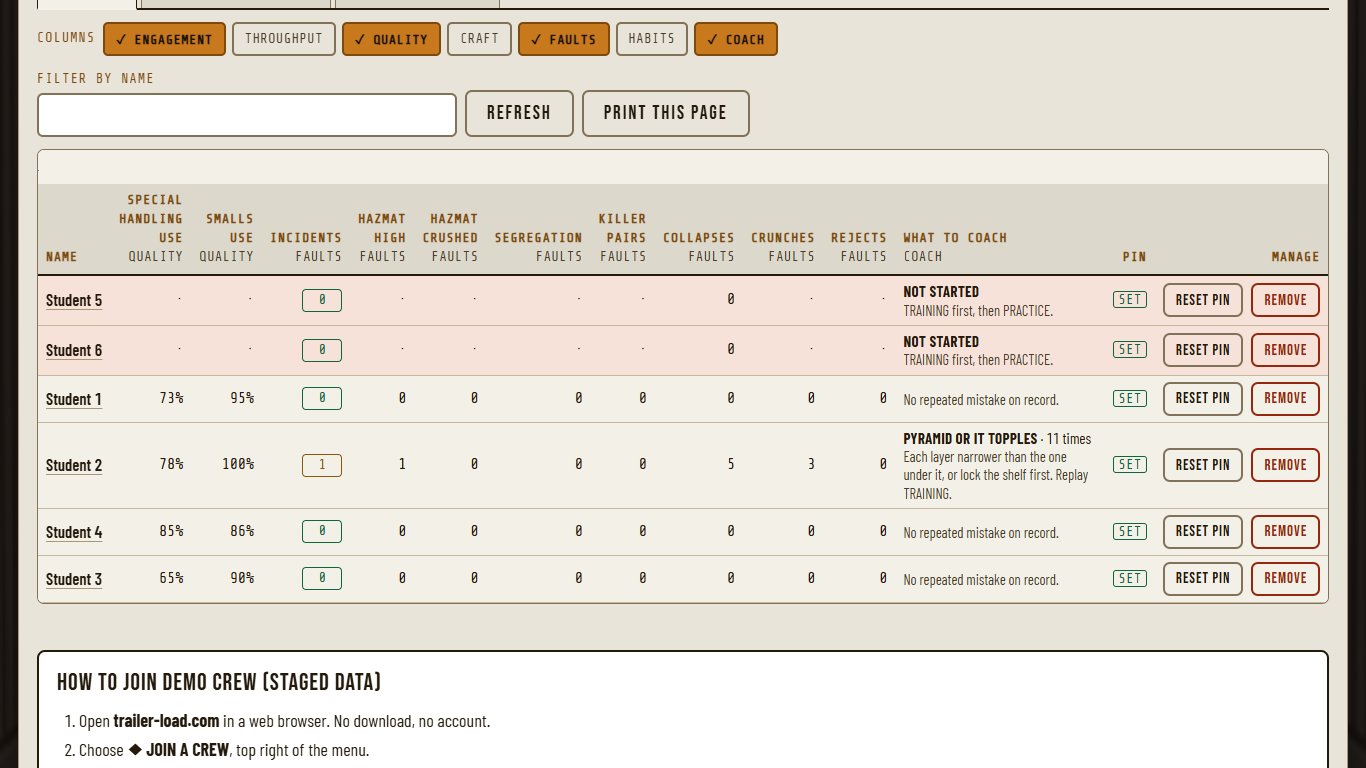The height and width of the screenshot is (768, 1366).
Task: Toggle the Faults column chip
Action: click(563, 39)
